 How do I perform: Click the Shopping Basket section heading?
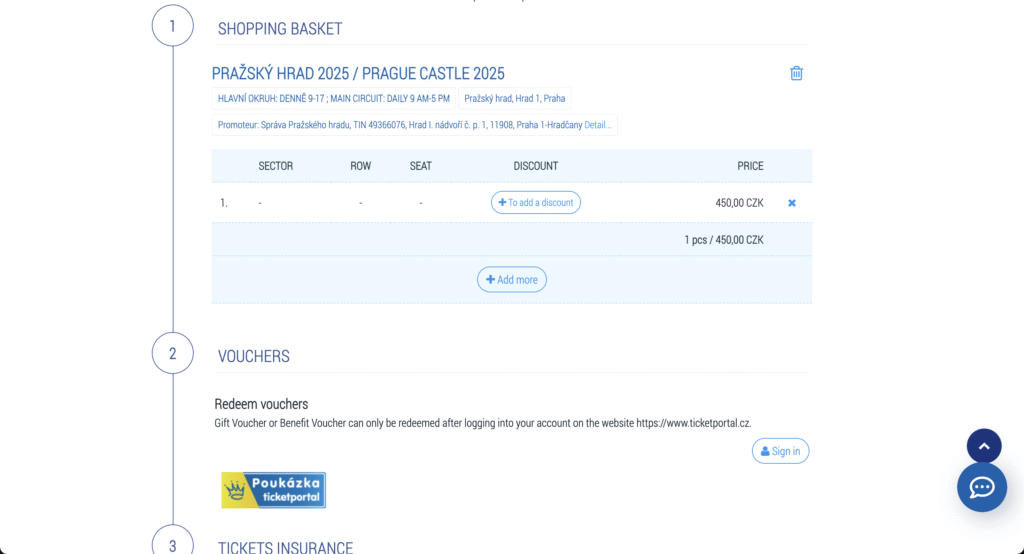(x=280, y=29)
